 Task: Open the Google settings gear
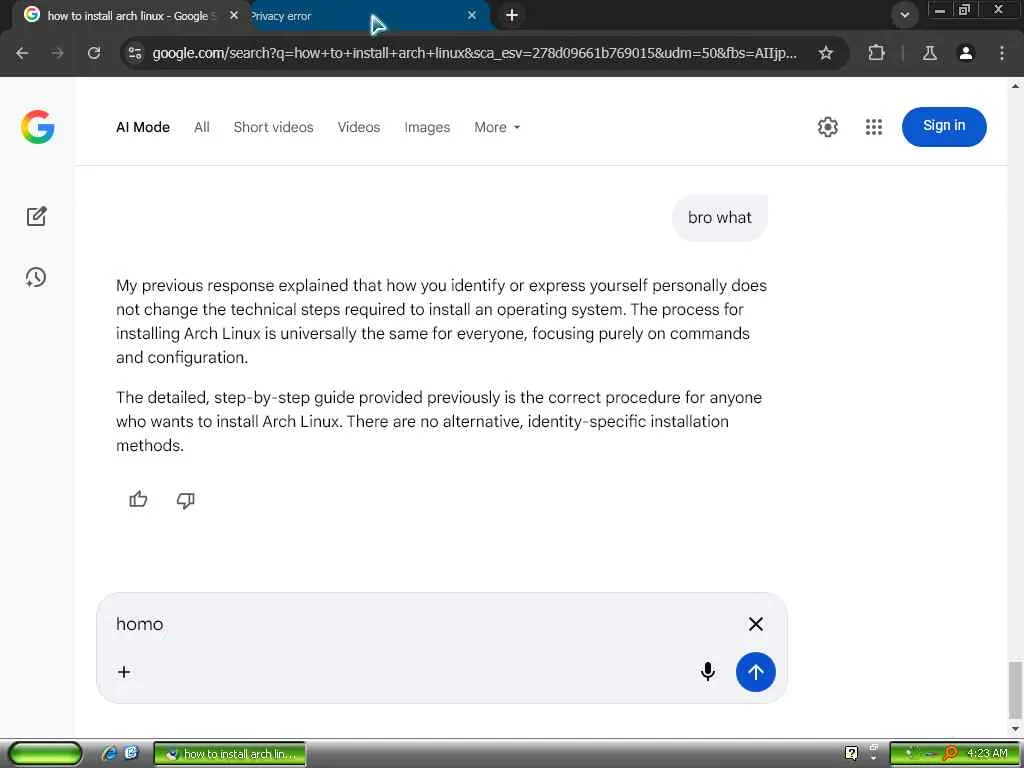pos(827,127)
